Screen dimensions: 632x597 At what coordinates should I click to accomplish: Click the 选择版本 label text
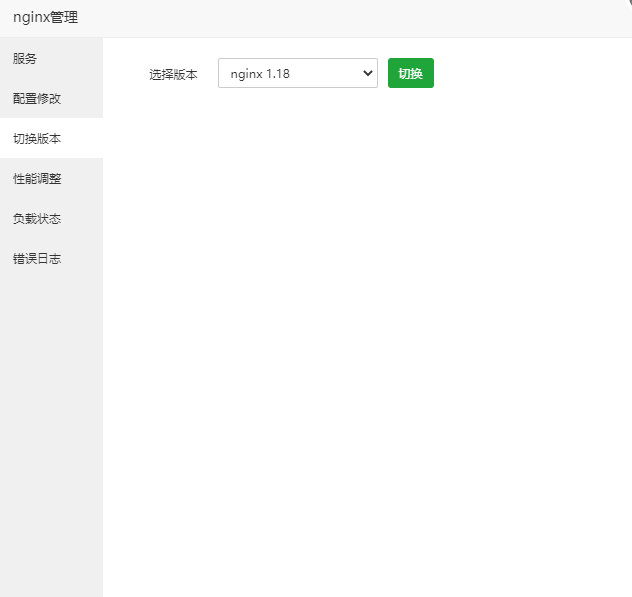(x=173, y=74)
